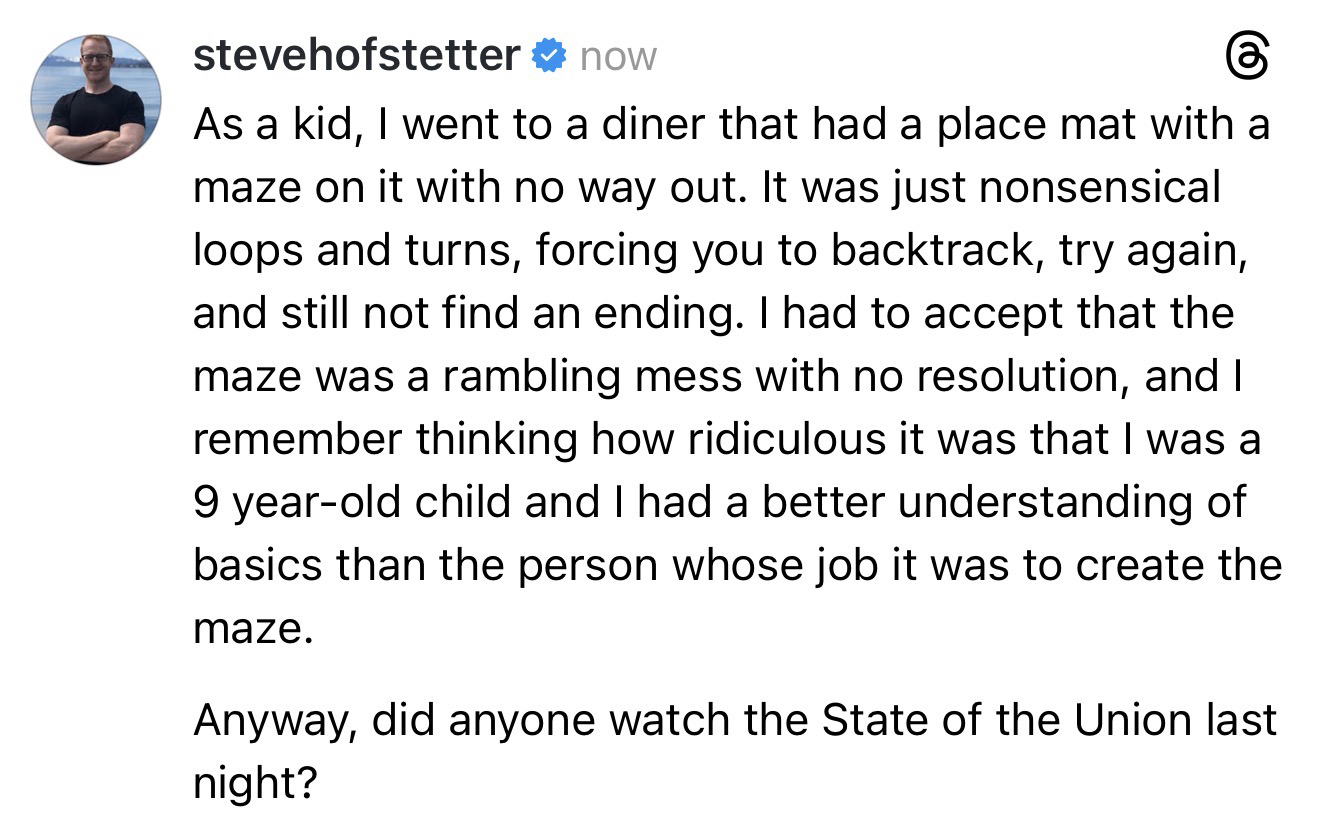Click the phrase "better understanding of"
Screen dimensions: 1320x819
coord(1003,502)
